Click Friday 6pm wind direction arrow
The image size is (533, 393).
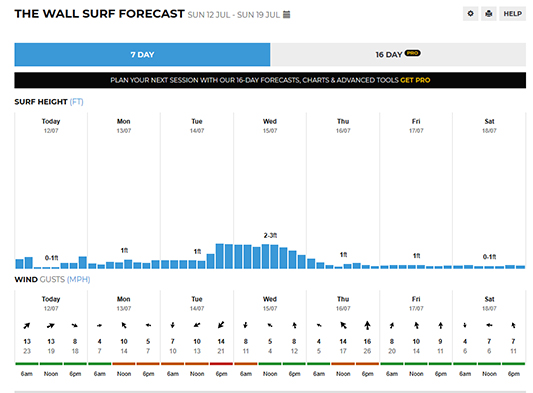[x=440, y=325]
